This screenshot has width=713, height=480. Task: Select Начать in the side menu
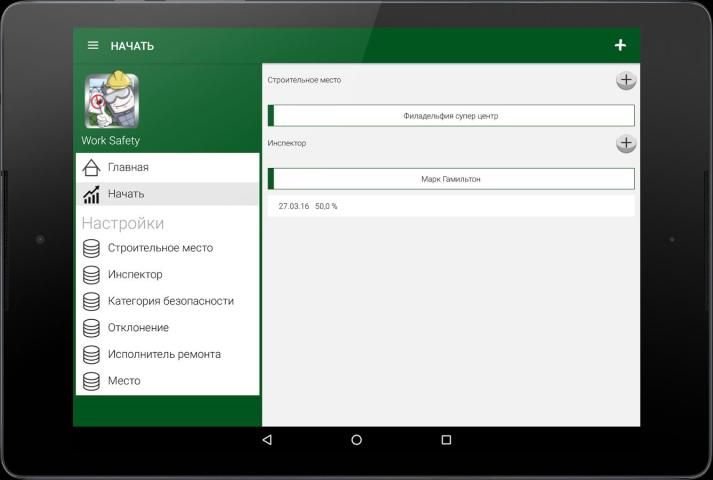point(126,194)
